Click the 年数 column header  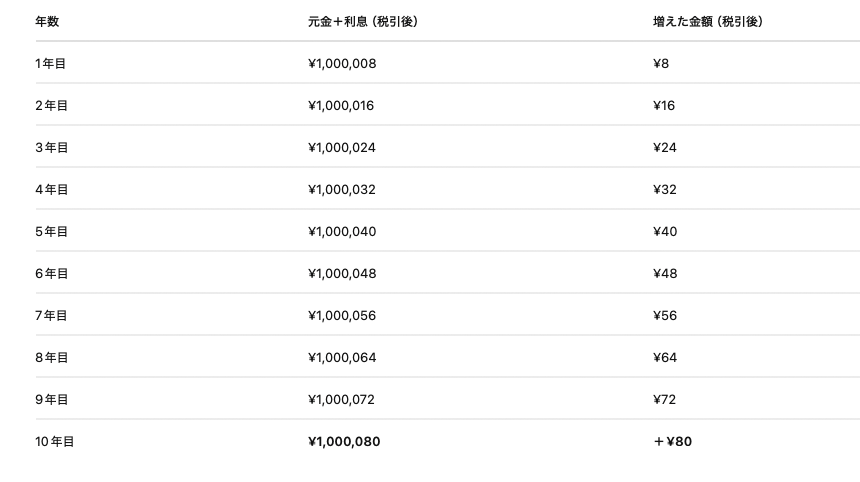click(46, 21)
